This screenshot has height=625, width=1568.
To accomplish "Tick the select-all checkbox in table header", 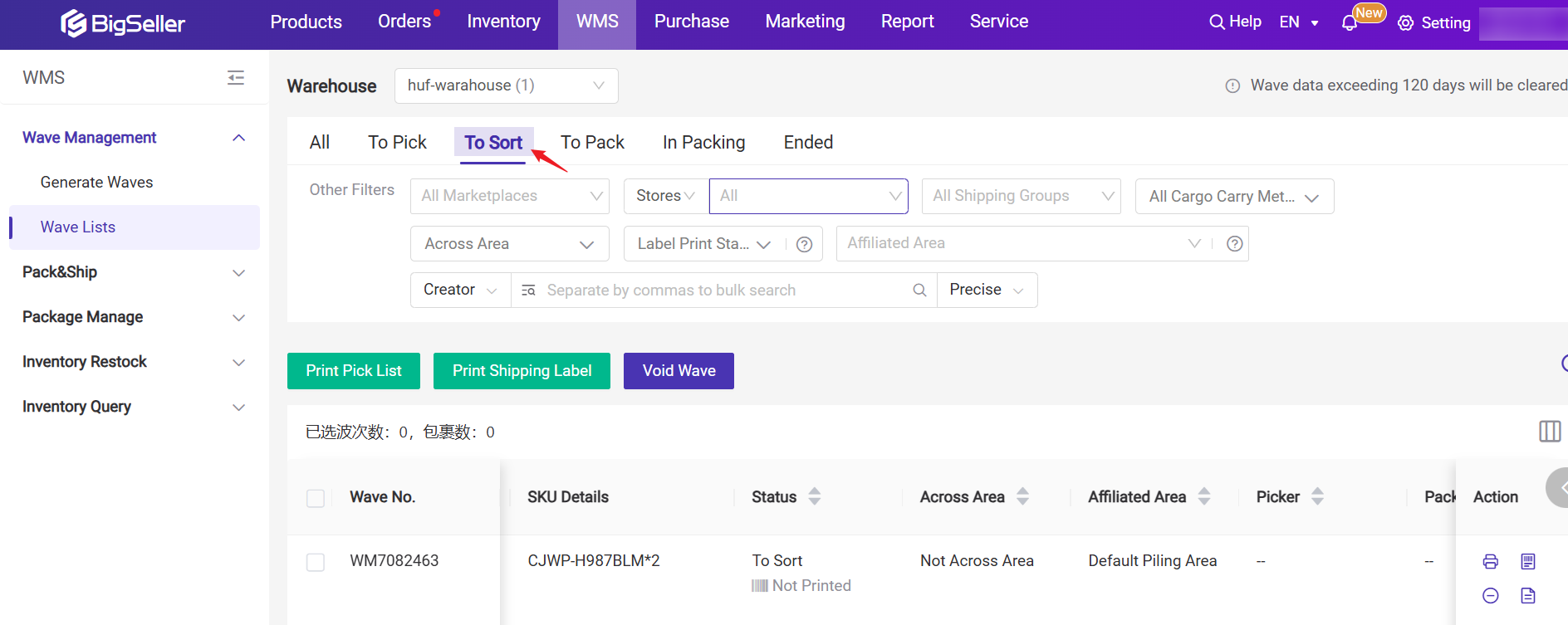I will click(316, 498).
